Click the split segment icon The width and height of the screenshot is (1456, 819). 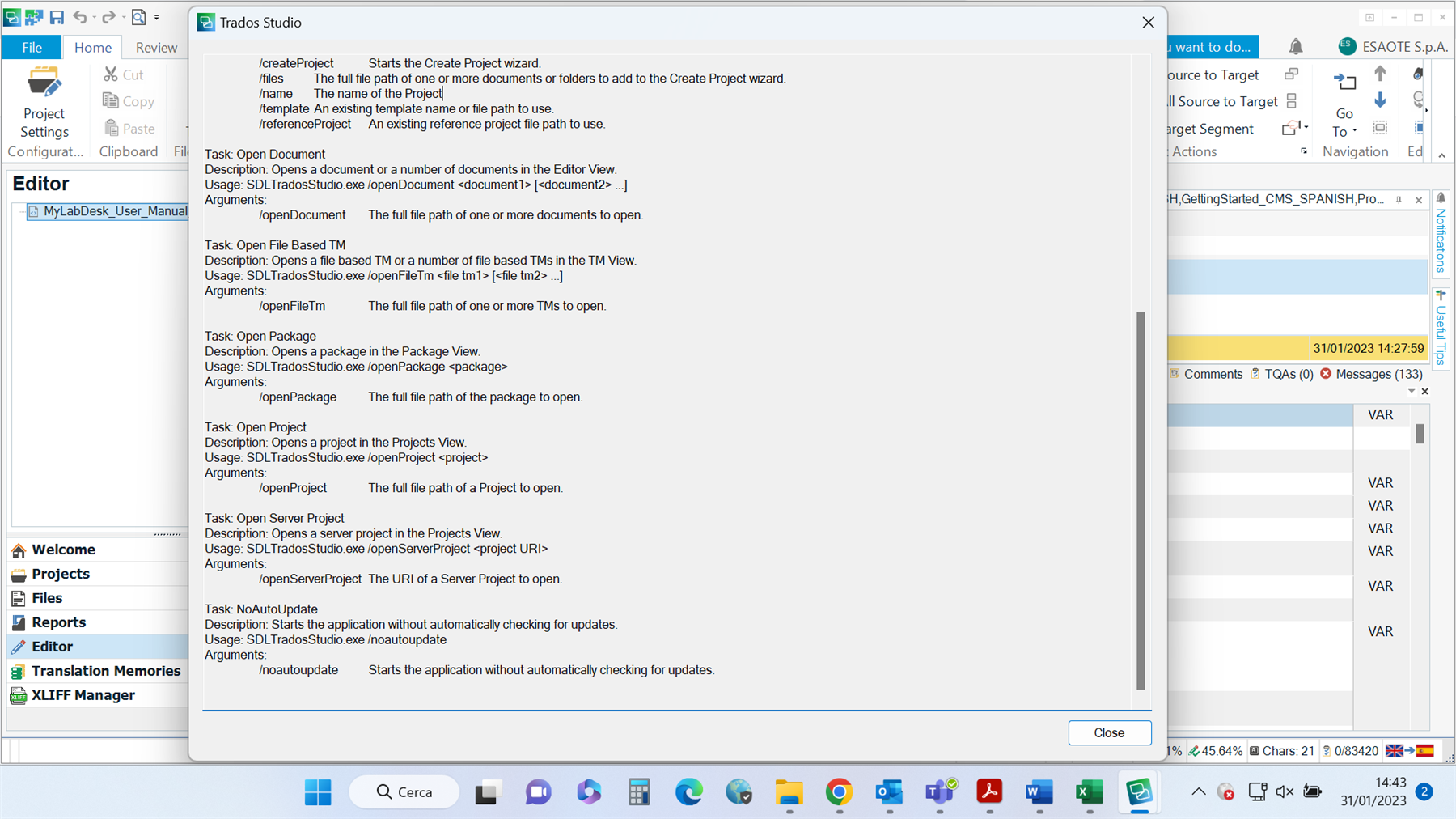coord(1292,101)
